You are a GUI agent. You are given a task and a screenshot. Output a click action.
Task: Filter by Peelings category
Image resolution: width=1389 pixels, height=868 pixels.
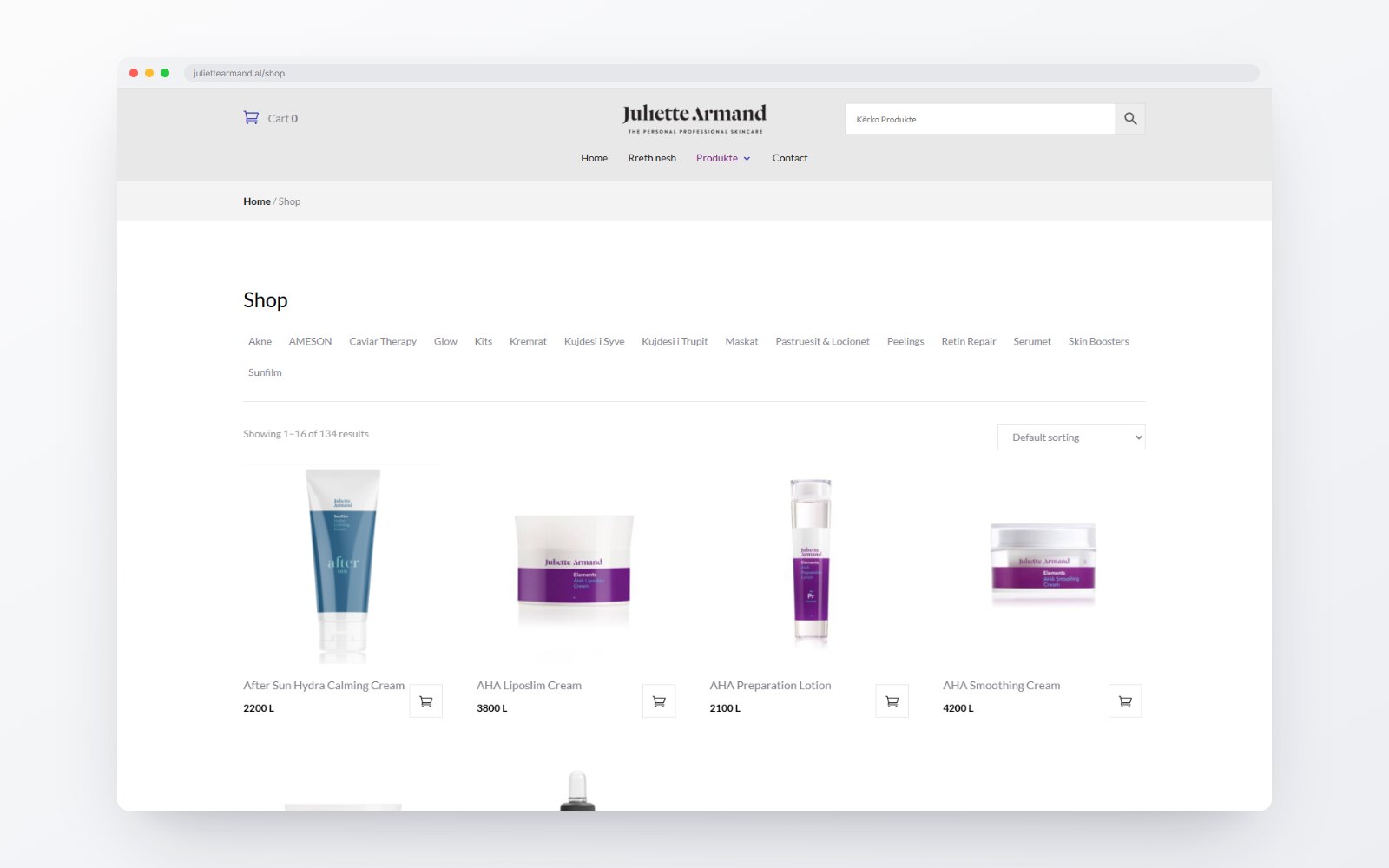tap(905, 341)
